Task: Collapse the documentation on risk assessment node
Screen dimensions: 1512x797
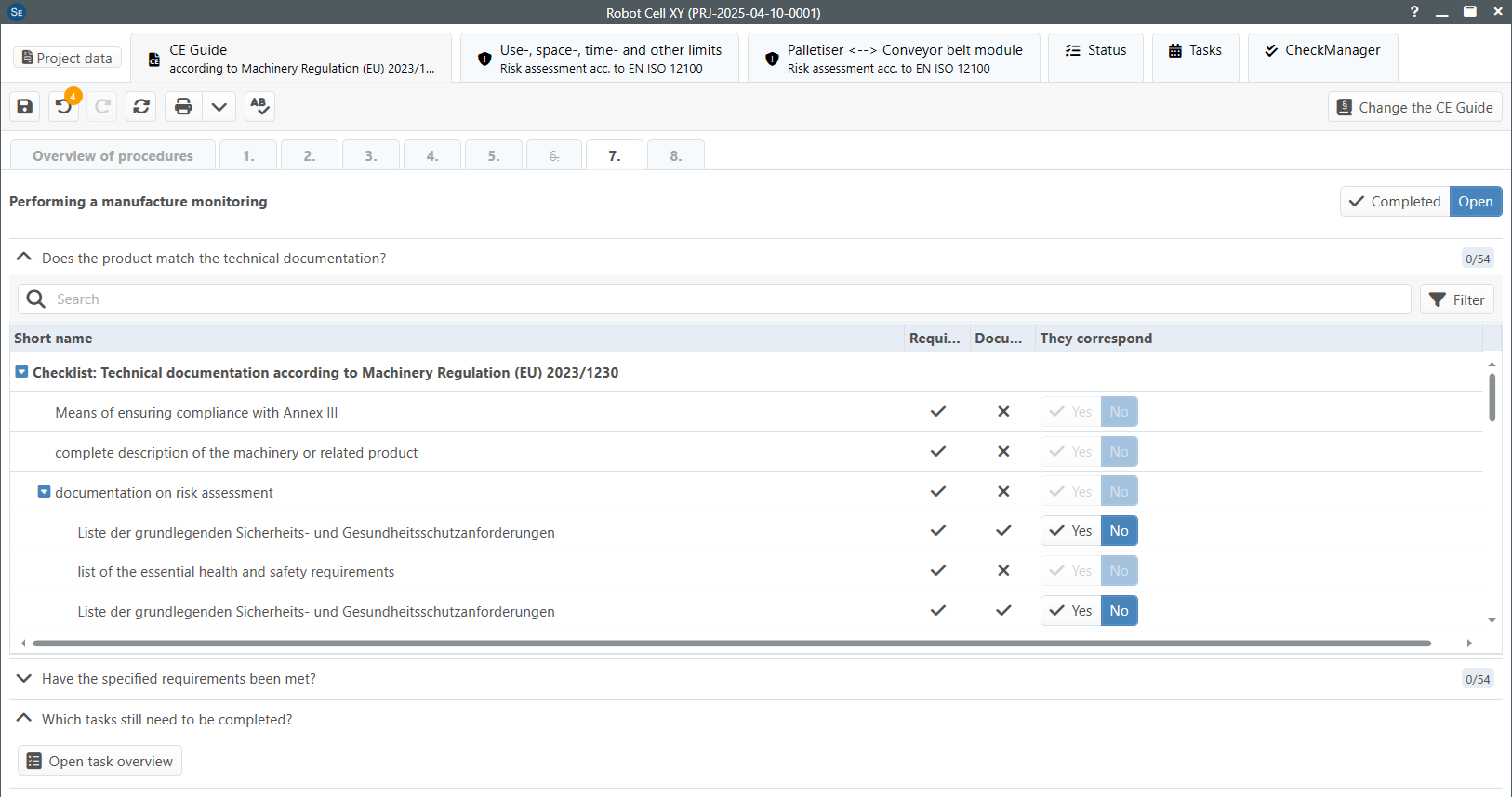Action: pyautogui.click(x=44, y=492)
